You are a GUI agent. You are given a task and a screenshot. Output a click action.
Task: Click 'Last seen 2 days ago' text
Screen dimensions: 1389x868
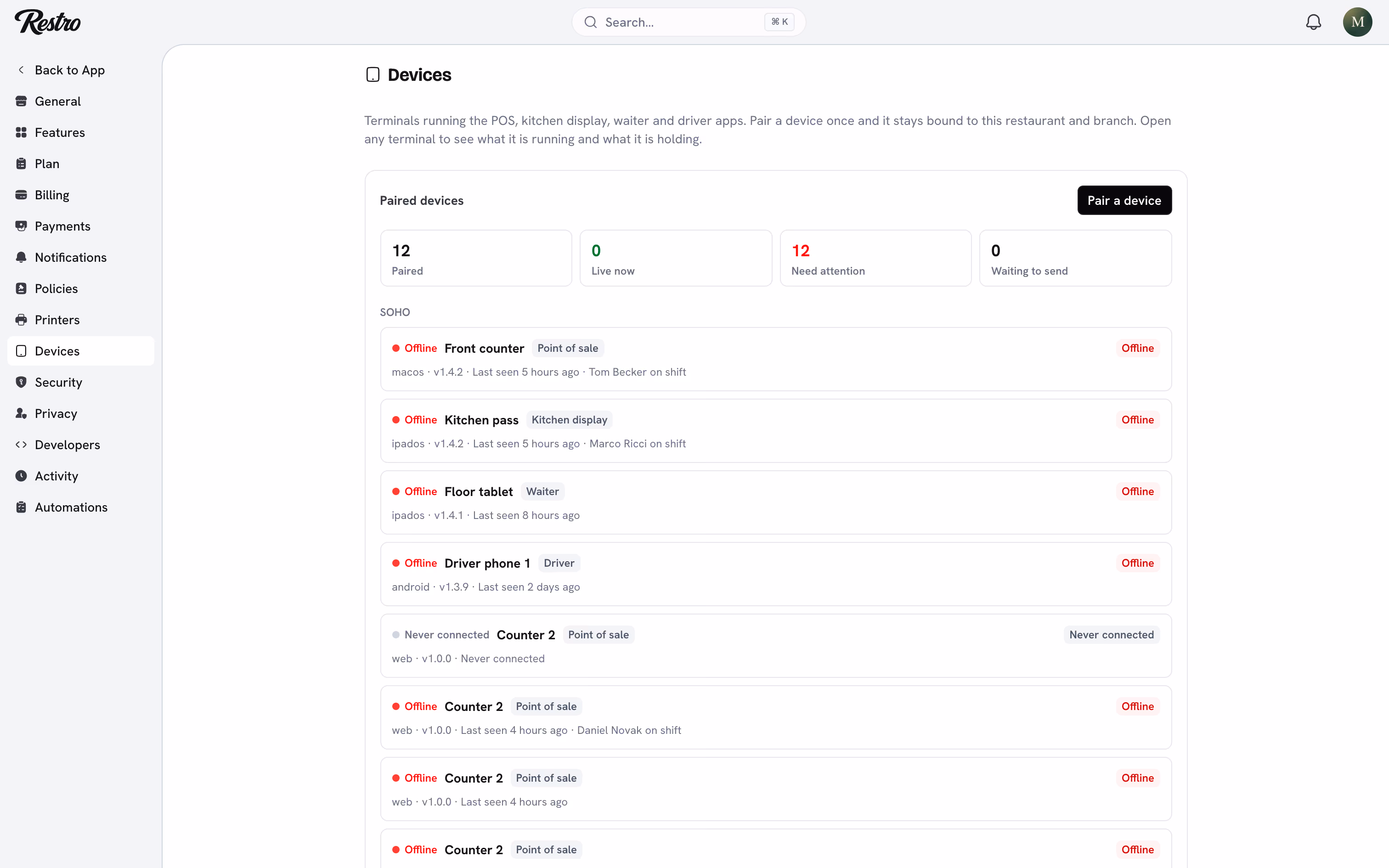tap(529, 587)
